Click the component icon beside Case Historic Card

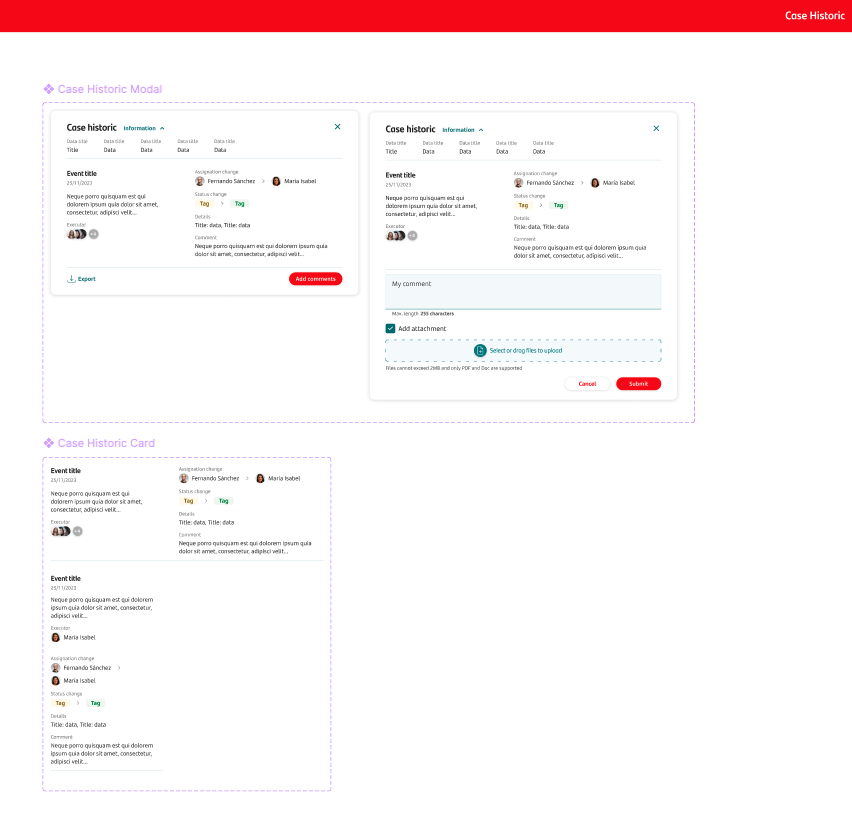point(49,443)
